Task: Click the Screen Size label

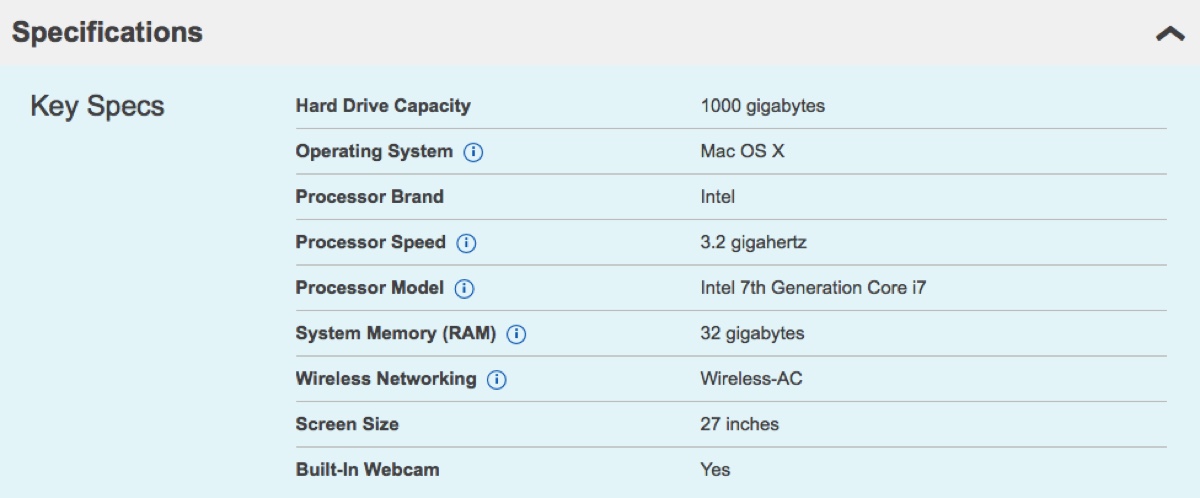Action: tap(347, 424)
